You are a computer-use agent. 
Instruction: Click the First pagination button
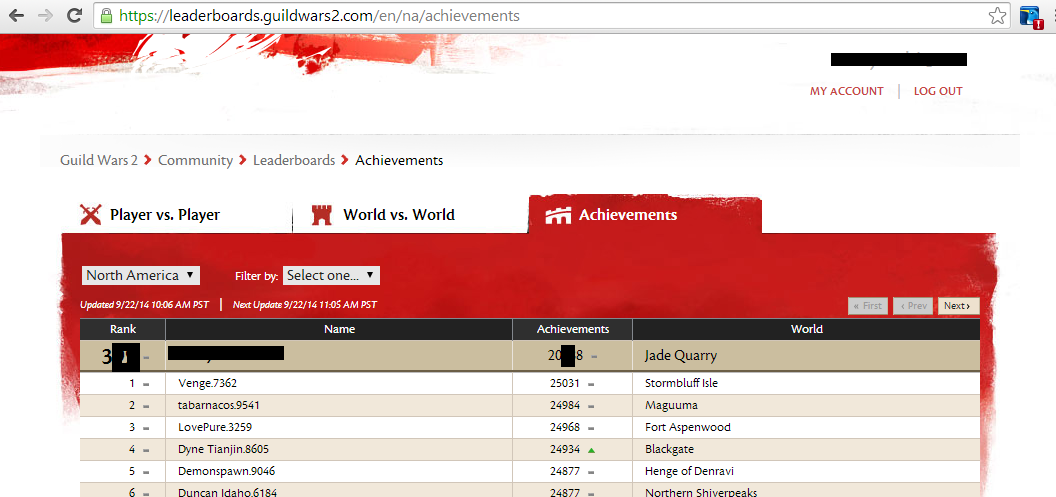point(868,306)
